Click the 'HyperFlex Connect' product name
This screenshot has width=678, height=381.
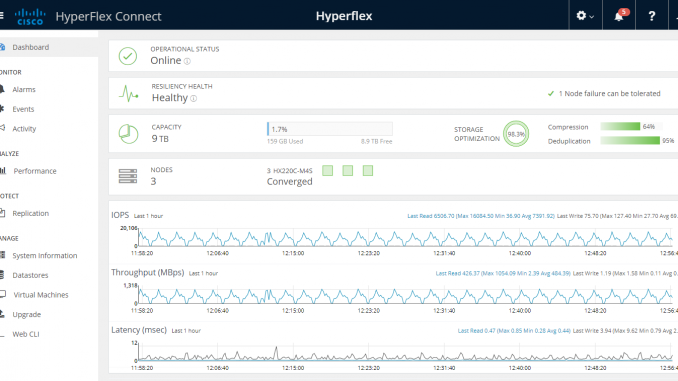[108, 16]
